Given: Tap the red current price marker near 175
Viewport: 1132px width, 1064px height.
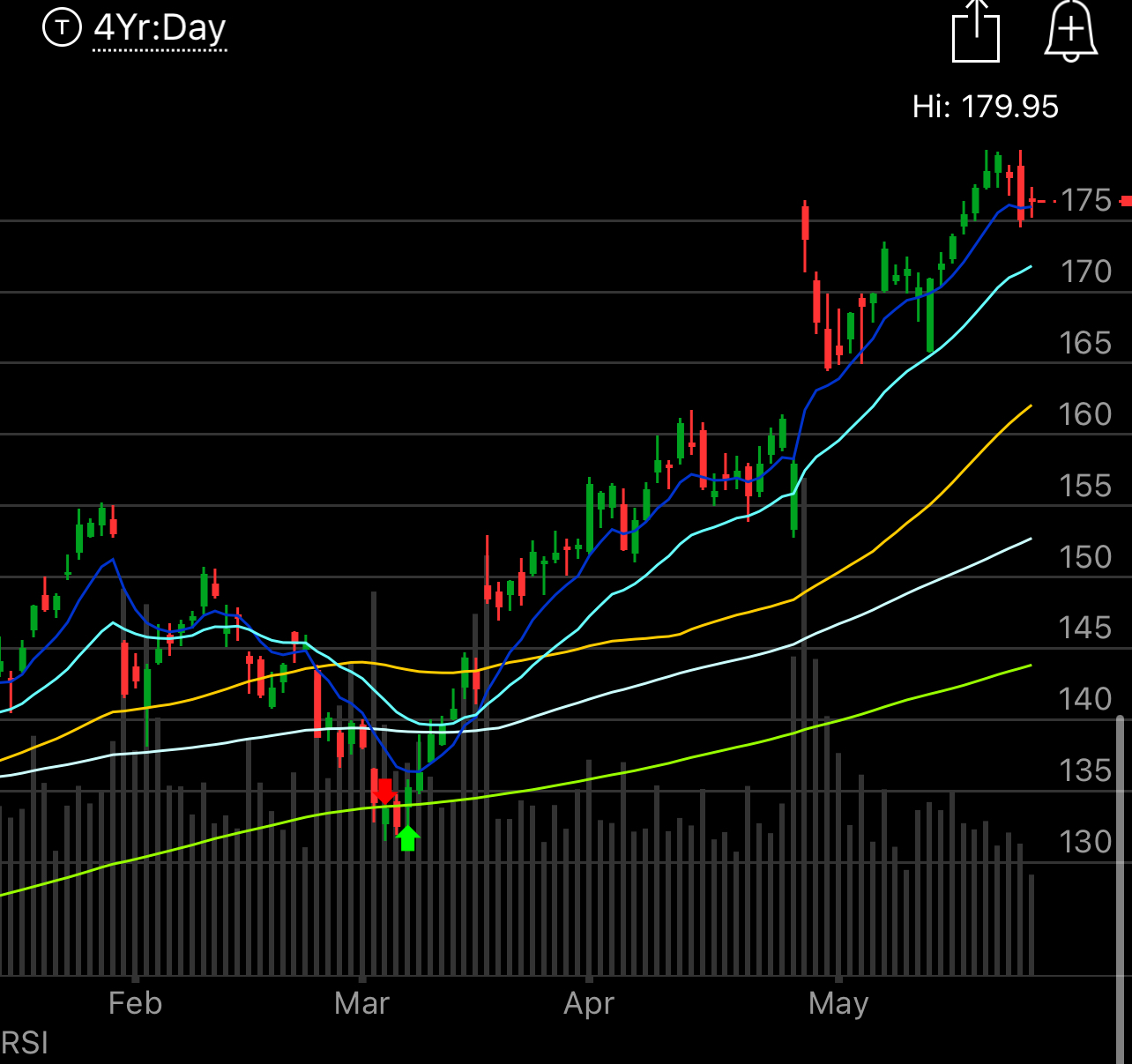Looking at the screenshot, I should click(x=1126, y=201).
